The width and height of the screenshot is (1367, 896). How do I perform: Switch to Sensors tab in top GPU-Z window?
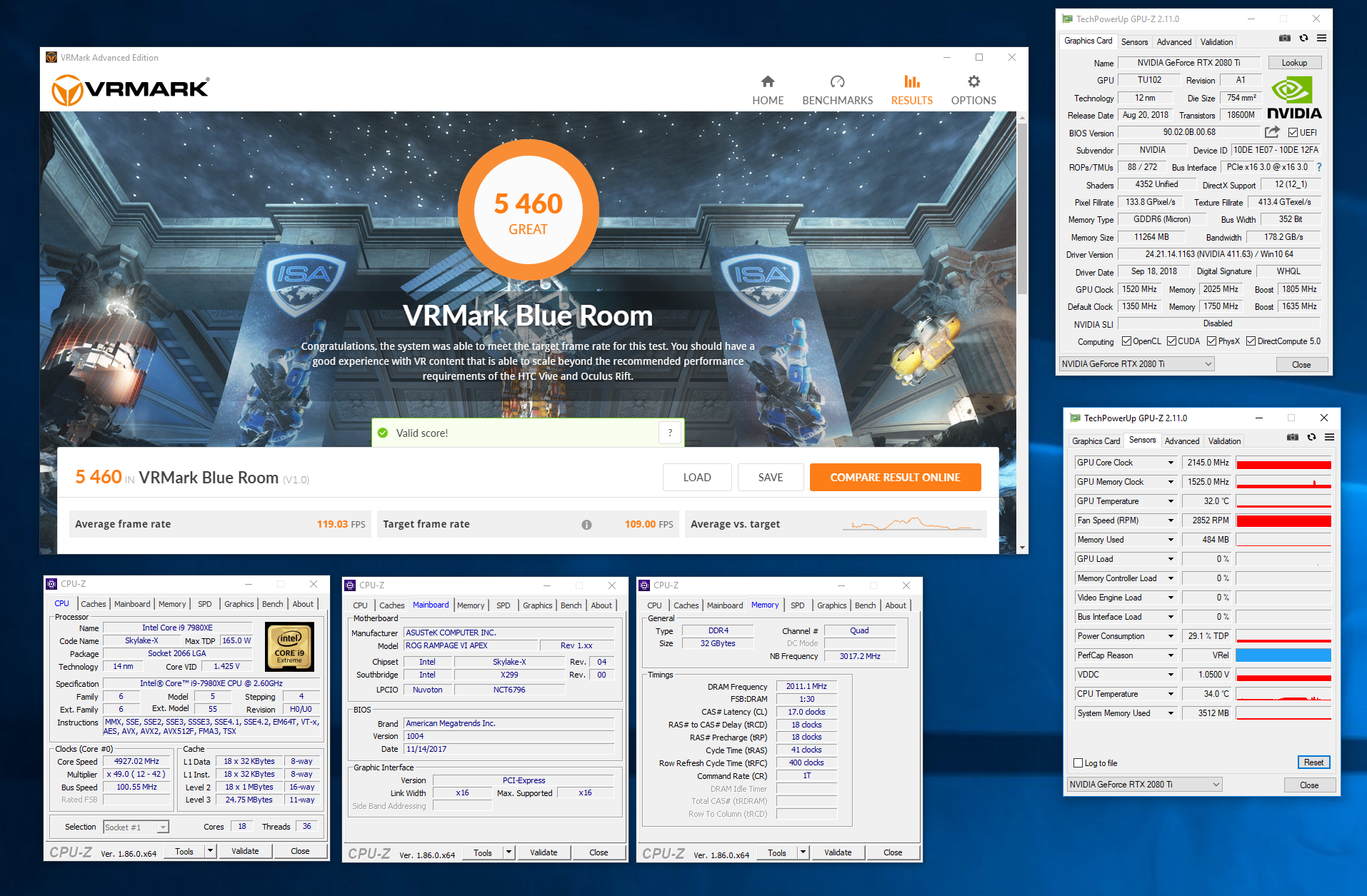click(1134, 42)
